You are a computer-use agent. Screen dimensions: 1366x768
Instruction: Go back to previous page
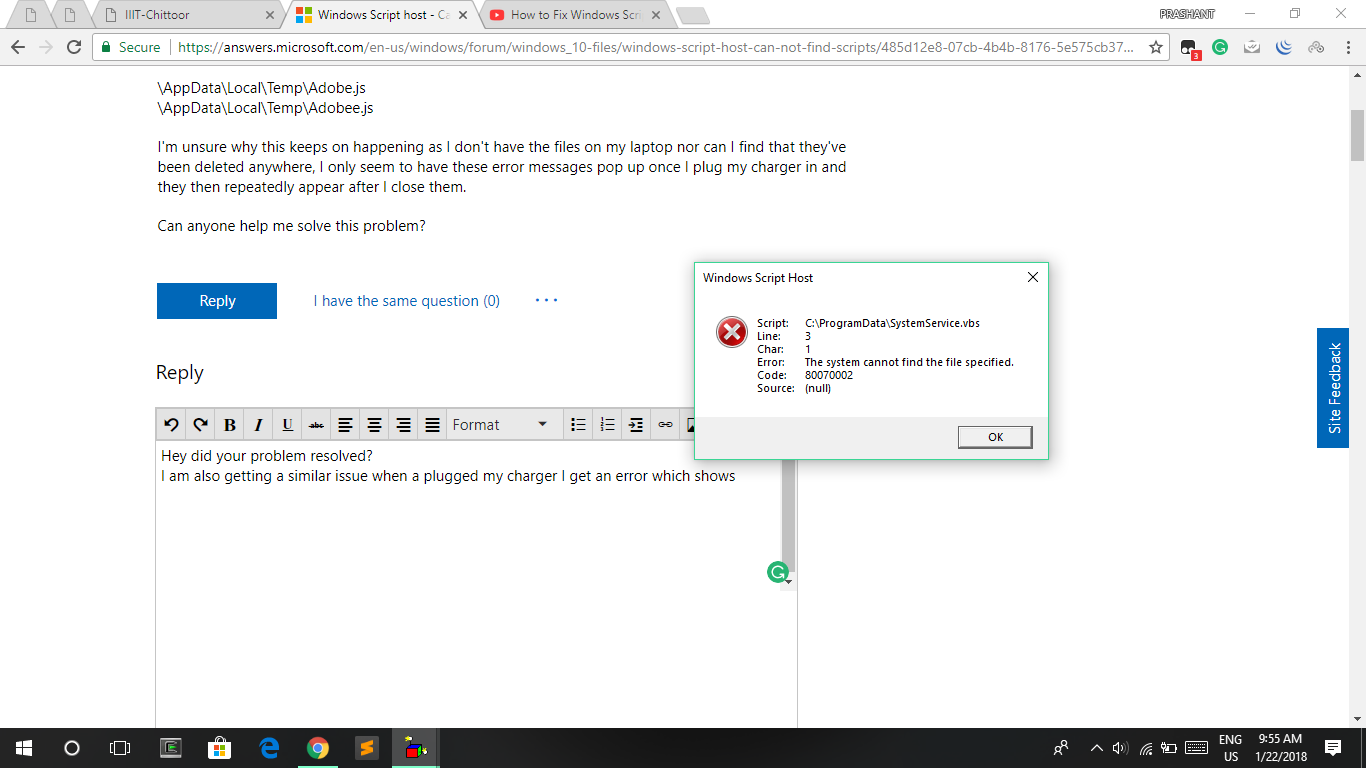[x=18, y=47]
